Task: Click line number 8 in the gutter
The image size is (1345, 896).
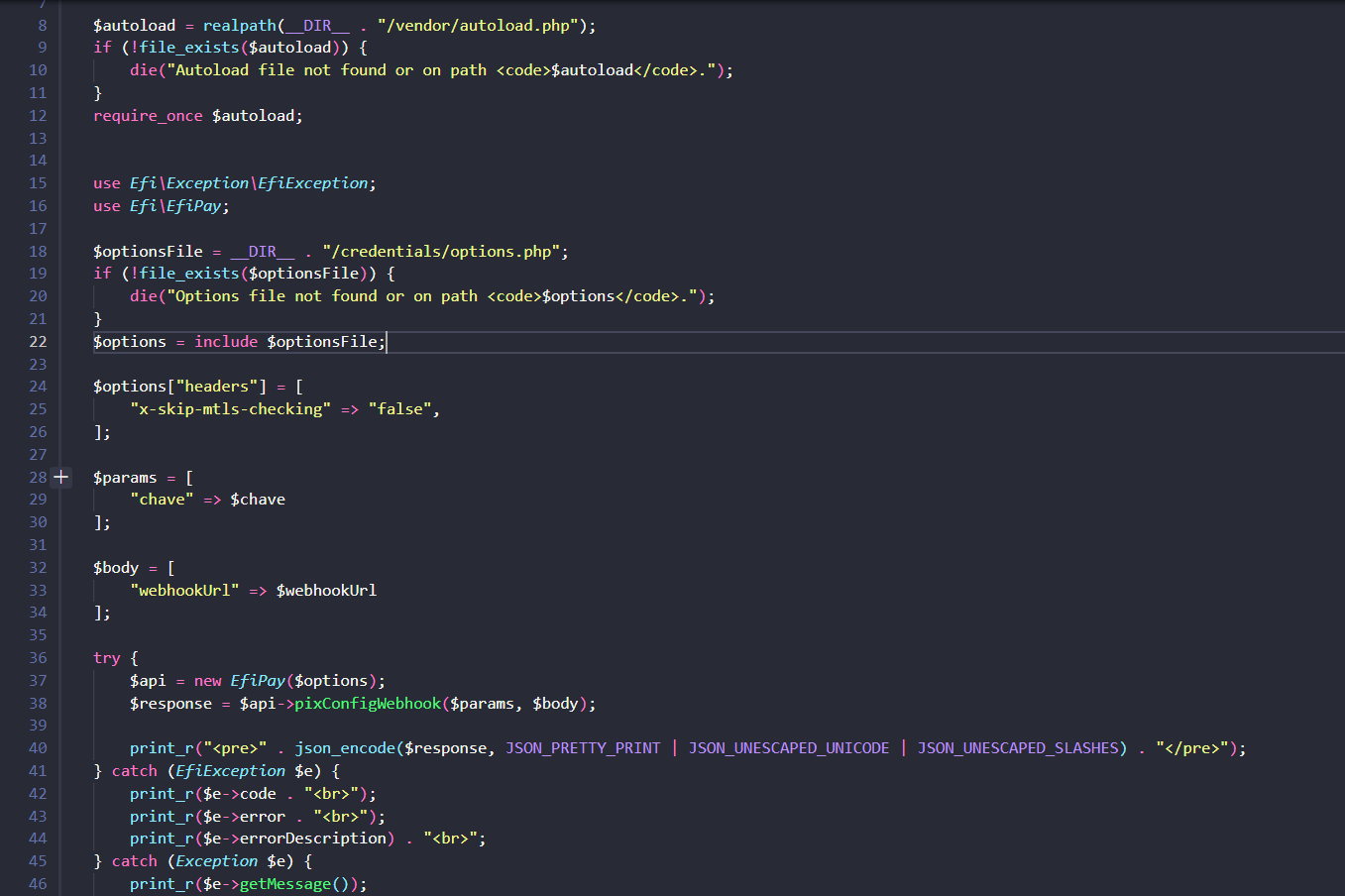Action: pyautogui.click(x=42, y=25)
